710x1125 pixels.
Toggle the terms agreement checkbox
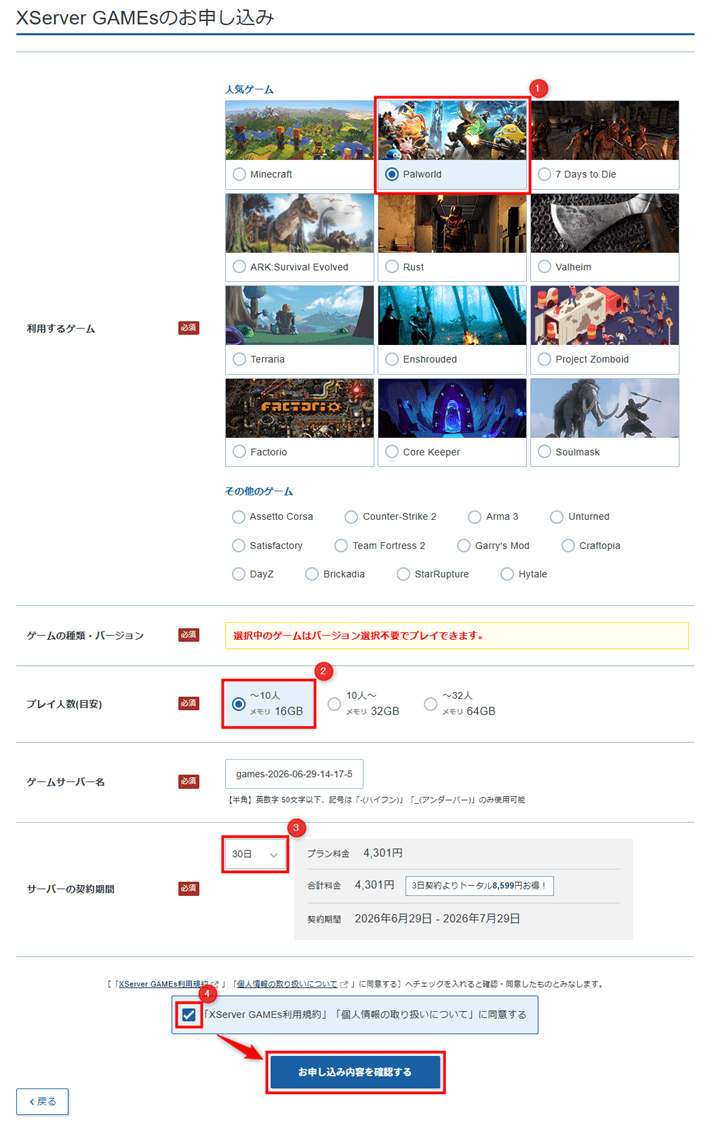(189, 1015)
